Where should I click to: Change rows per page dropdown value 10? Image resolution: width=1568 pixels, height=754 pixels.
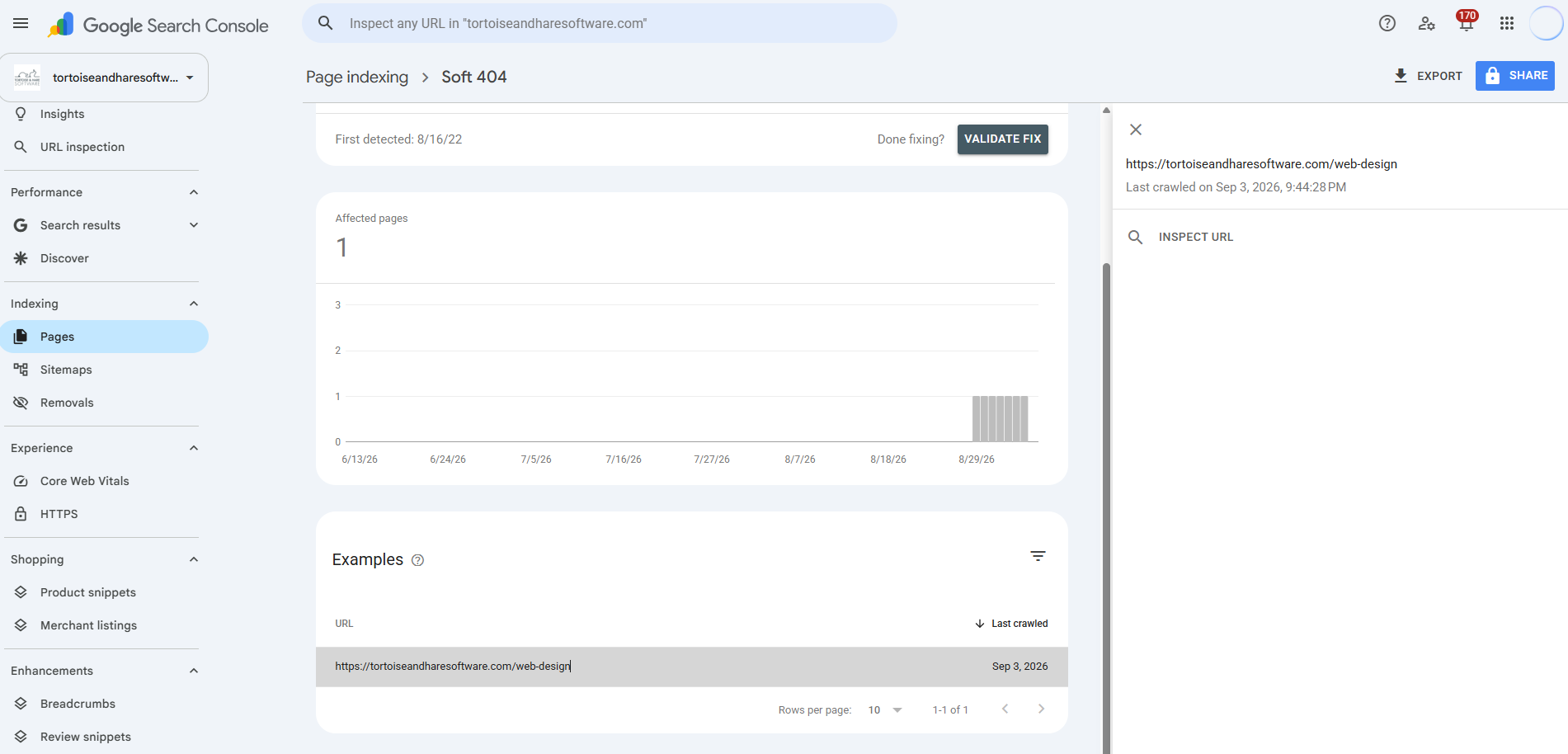[886, 710]
